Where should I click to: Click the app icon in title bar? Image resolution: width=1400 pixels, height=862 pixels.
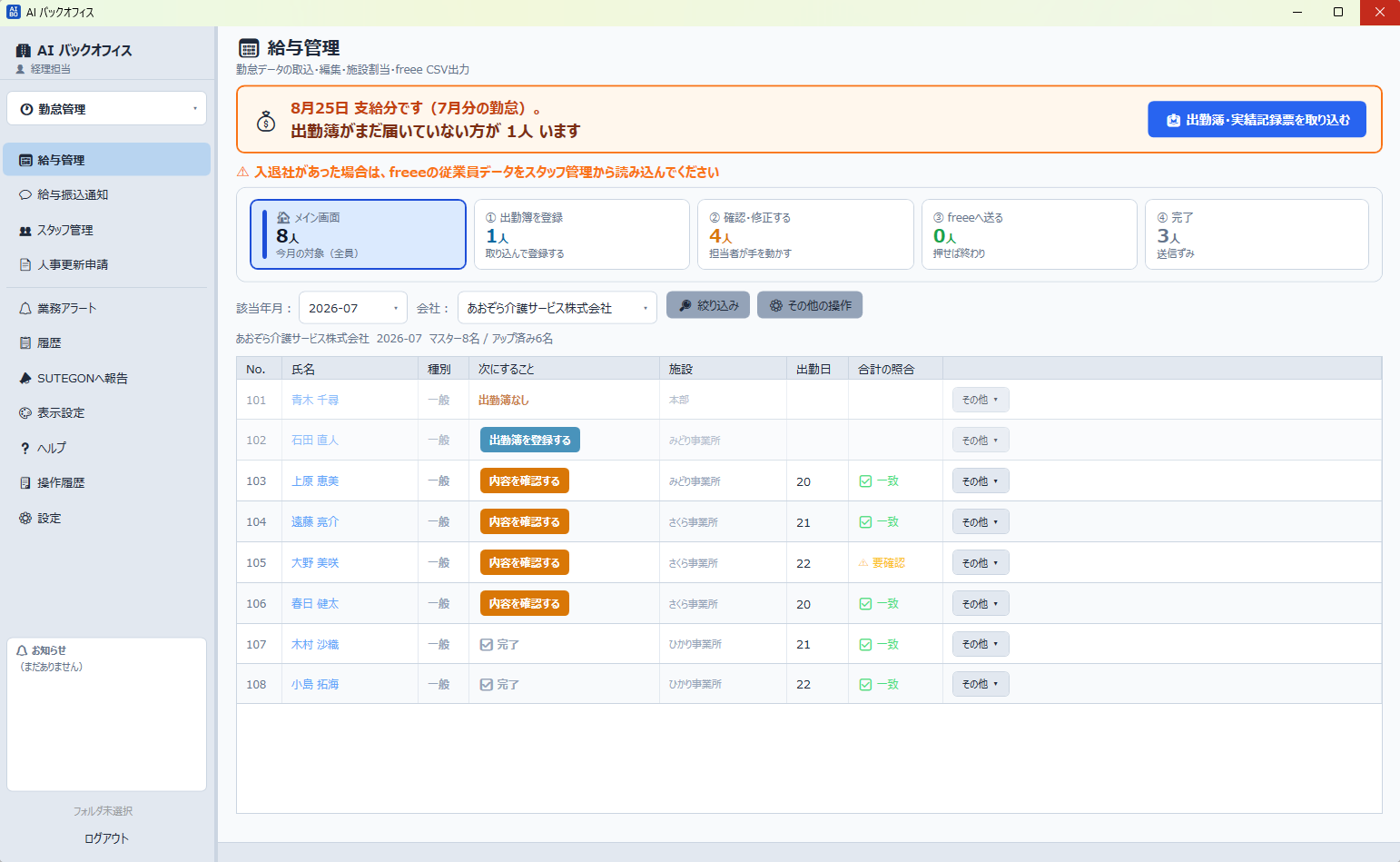point(13,12)
